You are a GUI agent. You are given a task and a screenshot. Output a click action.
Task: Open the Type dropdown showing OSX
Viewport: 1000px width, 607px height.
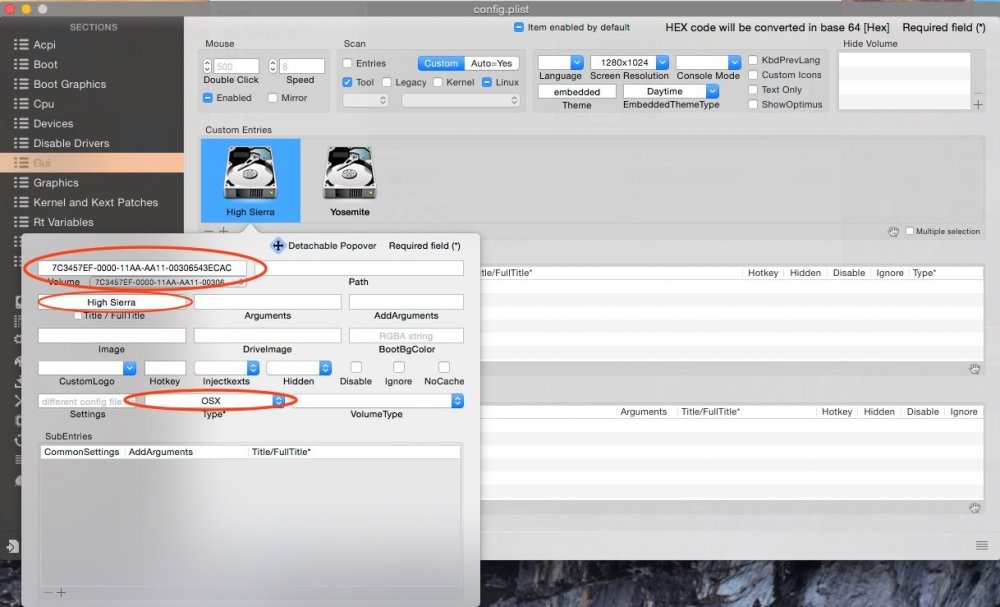click(214, 400)
